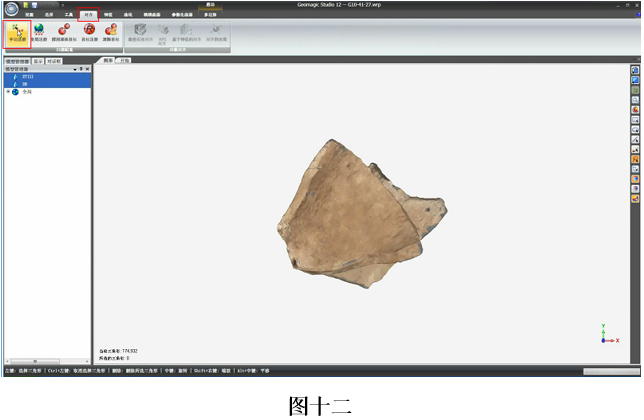Click the solid blue square view icon
This screenshot has height=420, width=644.
coord(635,80)
